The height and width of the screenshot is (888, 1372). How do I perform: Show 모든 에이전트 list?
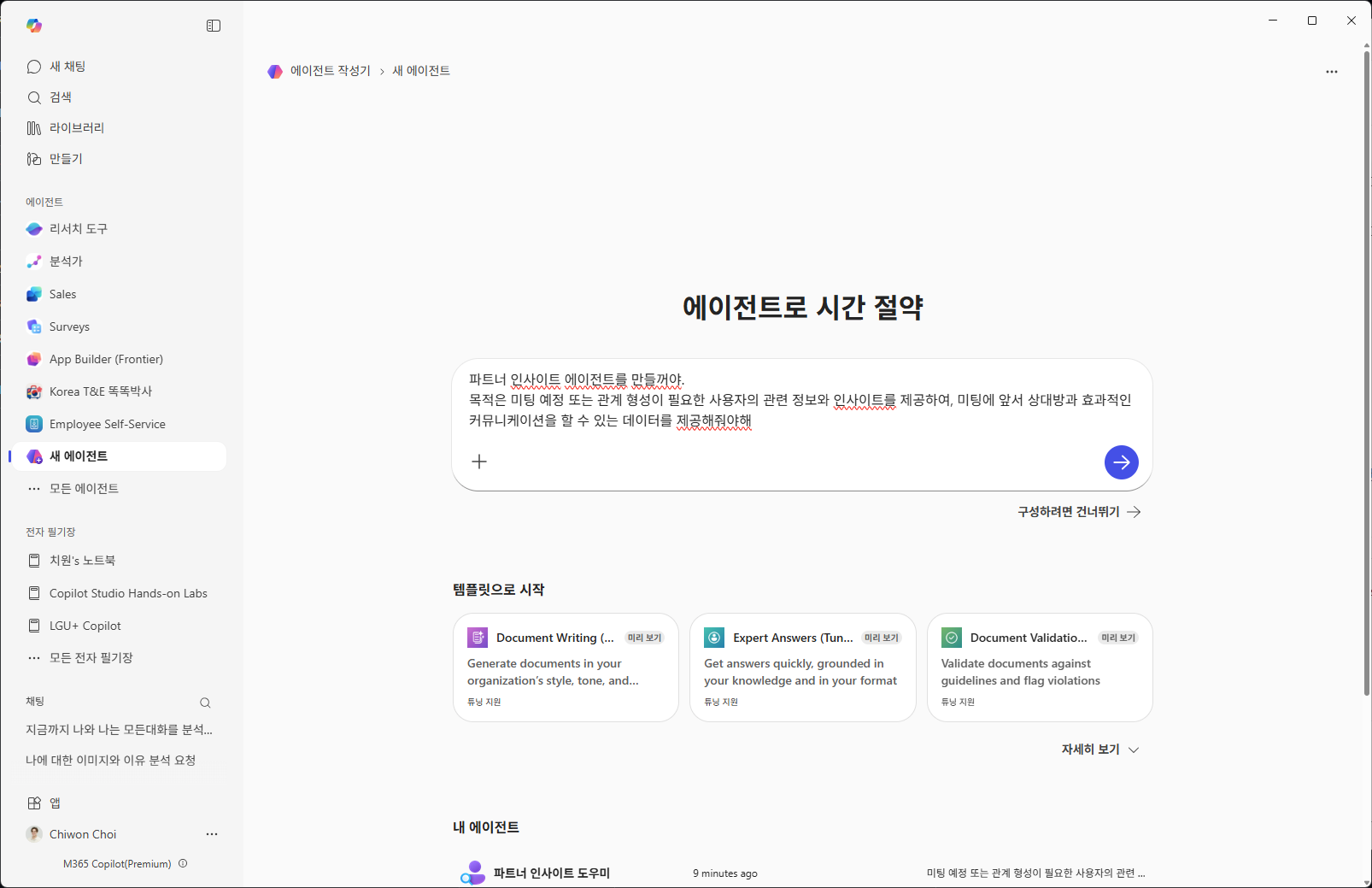120,489
